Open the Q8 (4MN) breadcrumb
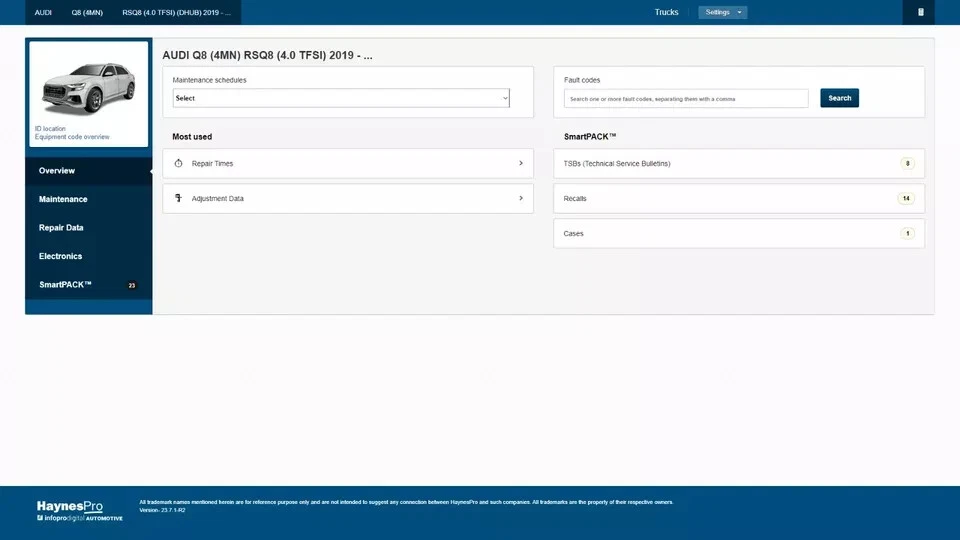960x540 pixels. point(87,12)
